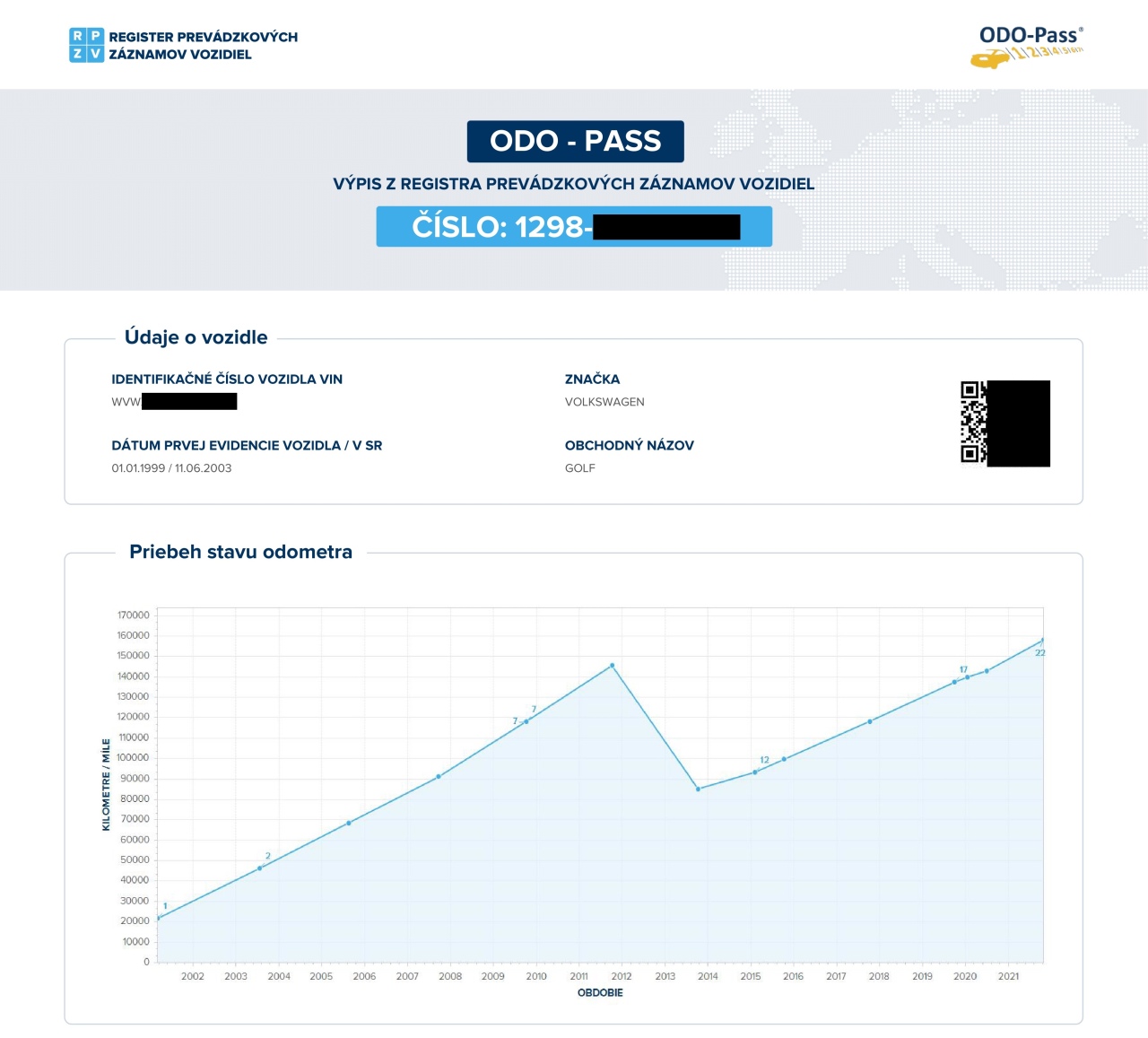
Task: Click the 2012 x-axis year label
Action: pyautogui.click(x=622, y=976)
